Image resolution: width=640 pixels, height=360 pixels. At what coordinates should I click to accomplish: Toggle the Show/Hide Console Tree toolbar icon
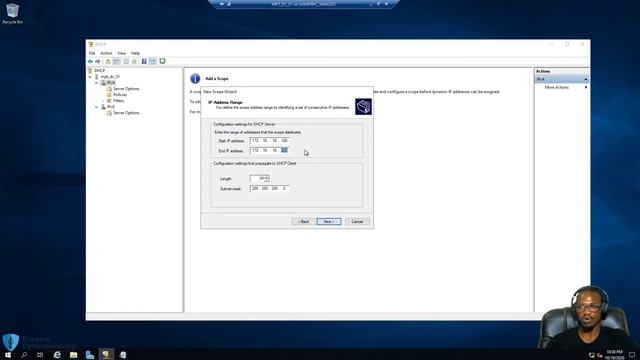tap(117, 61)
